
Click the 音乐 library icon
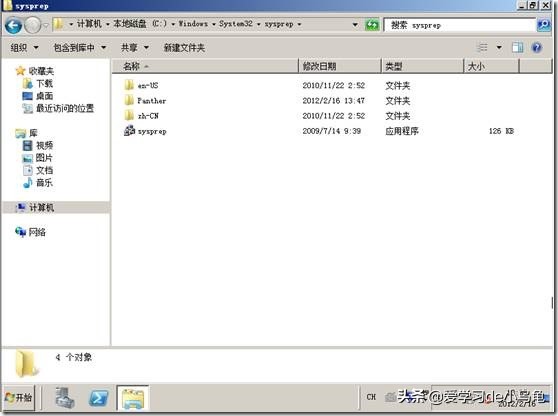(27, 183)
